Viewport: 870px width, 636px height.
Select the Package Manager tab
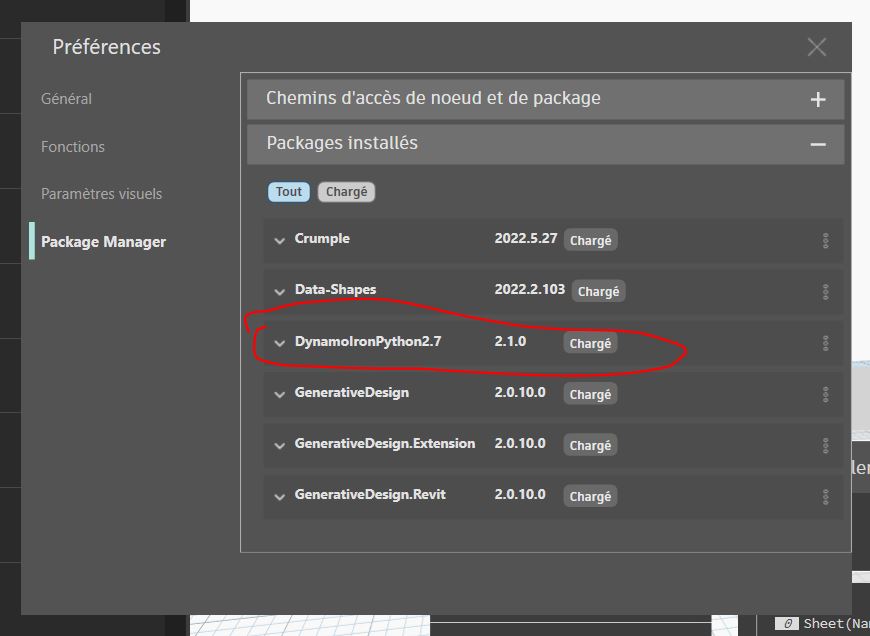pyautogui.click(x=103, y=241)
